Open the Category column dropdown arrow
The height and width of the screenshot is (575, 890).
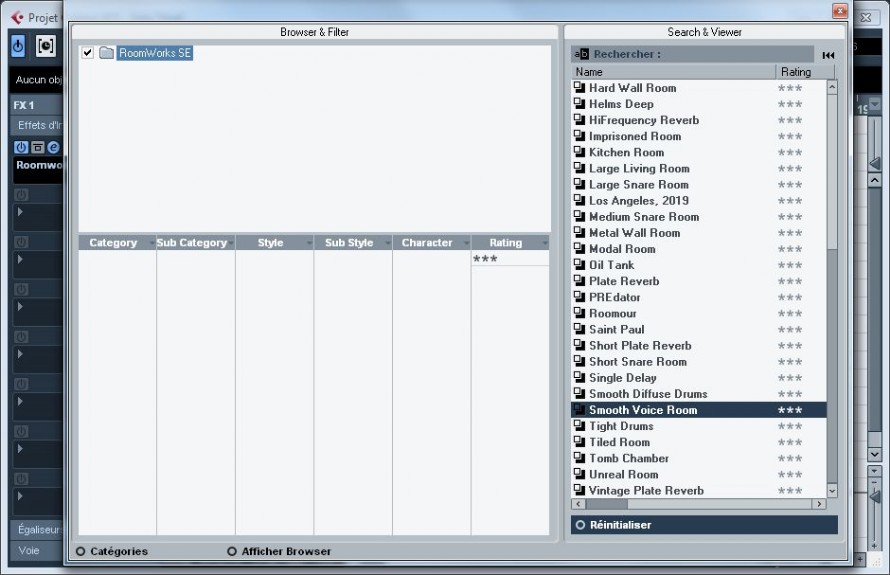coord(152,243)
